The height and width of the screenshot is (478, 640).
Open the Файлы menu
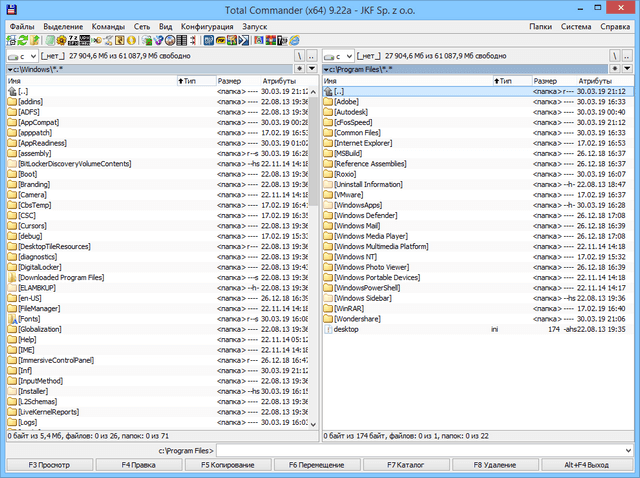coord(22,26)
